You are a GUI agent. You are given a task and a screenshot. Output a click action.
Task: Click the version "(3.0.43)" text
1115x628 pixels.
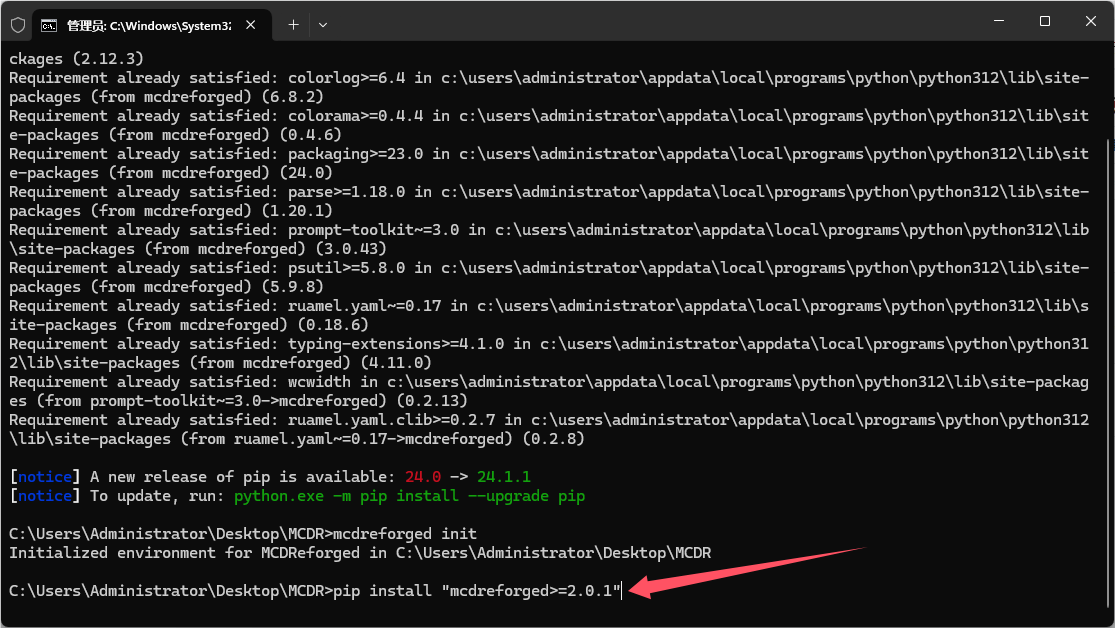pos(351,249)
